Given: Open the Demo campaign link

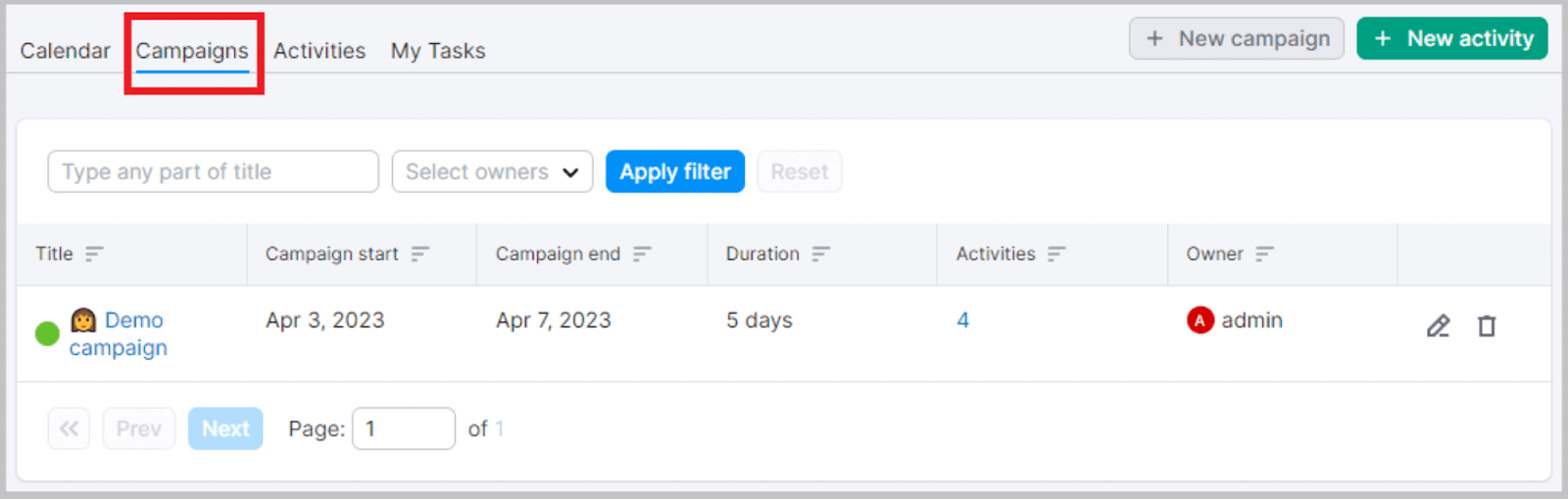Looking at the screenshot, I should pos(118,334).
